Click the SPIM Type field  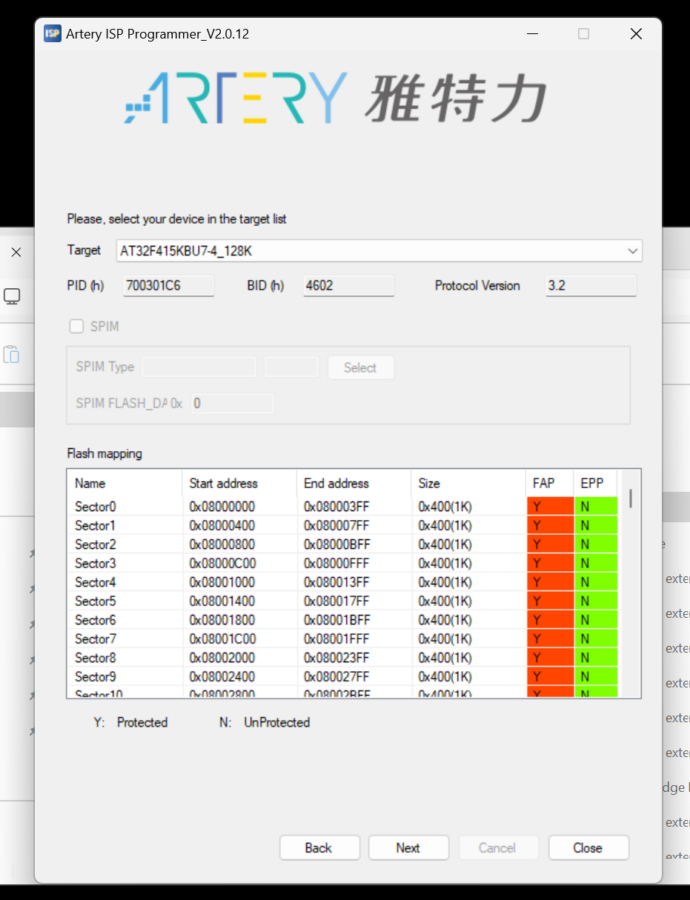(x=199, y=367)
